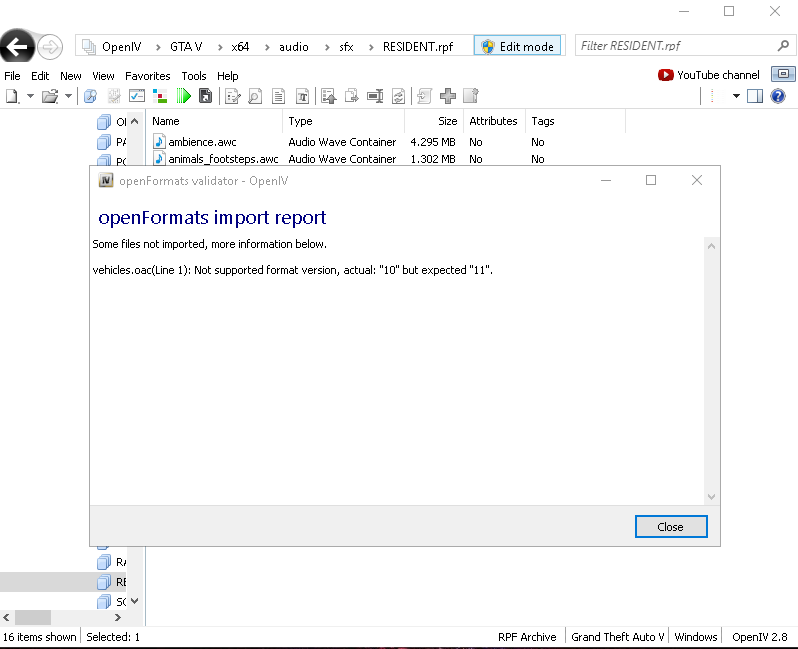Expand chevron after audio in breadcrumb
The image size is (798, 649).
tap(327, 47)
